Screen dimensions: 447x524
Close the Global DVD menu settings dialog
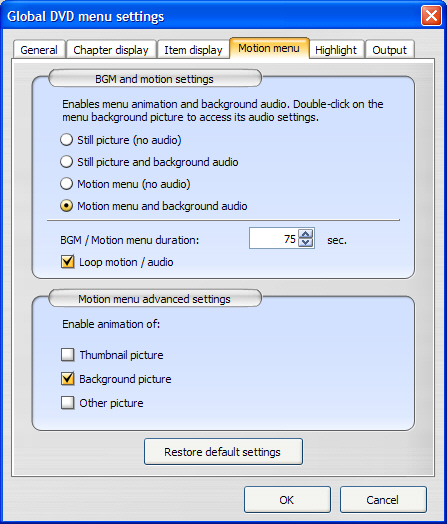(431, 16)
